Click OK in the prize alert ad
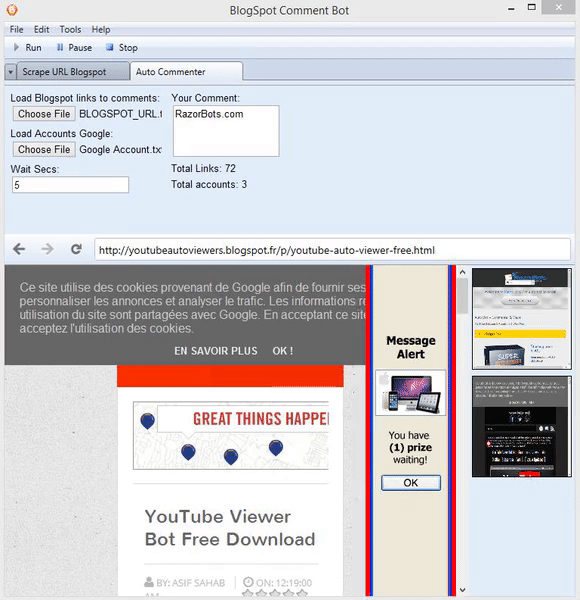The height and width of the screenshot is (600, 580). coord(411,483)
